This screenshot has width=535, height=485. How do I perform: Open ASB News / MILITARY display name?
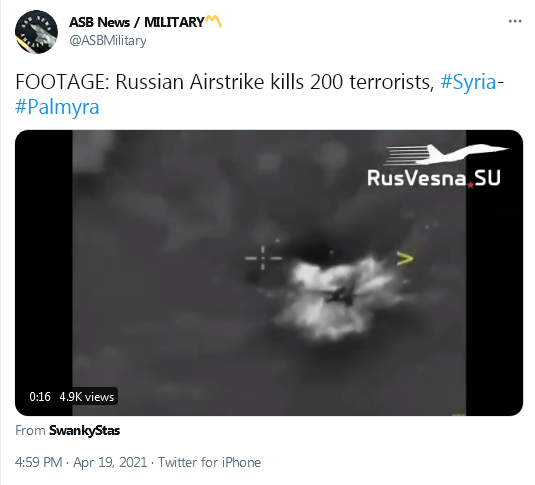137,22
